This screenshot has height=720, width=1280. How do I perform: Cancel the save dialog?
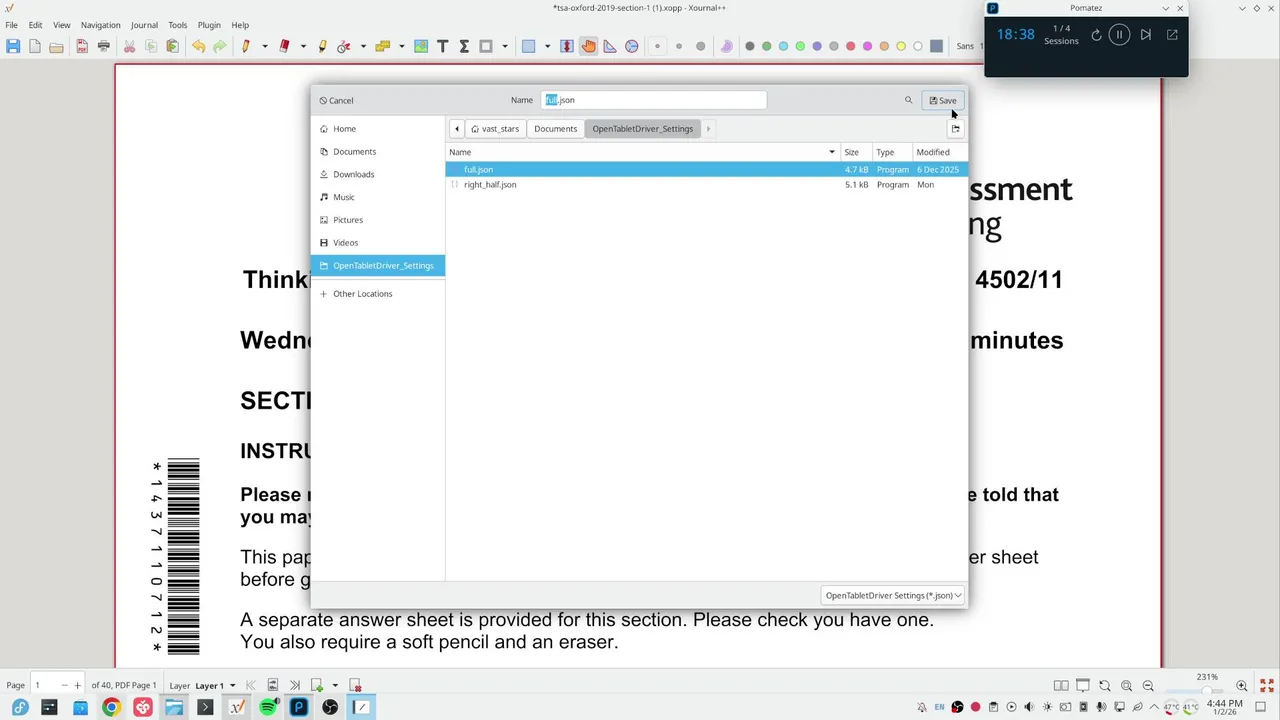[336, 100]
